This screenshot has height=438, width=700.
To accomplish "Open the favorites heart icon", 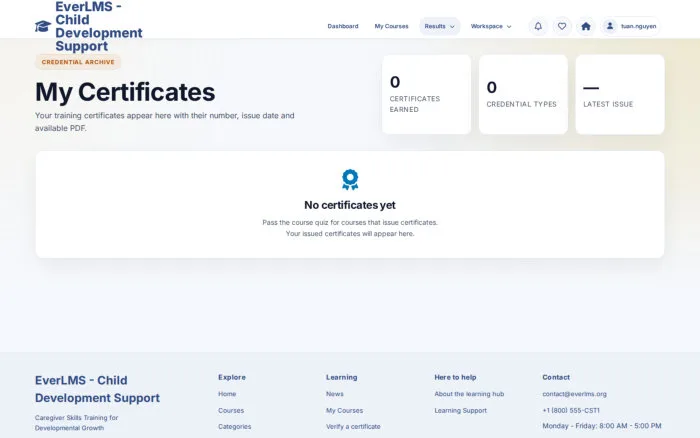I will (562, 26).
